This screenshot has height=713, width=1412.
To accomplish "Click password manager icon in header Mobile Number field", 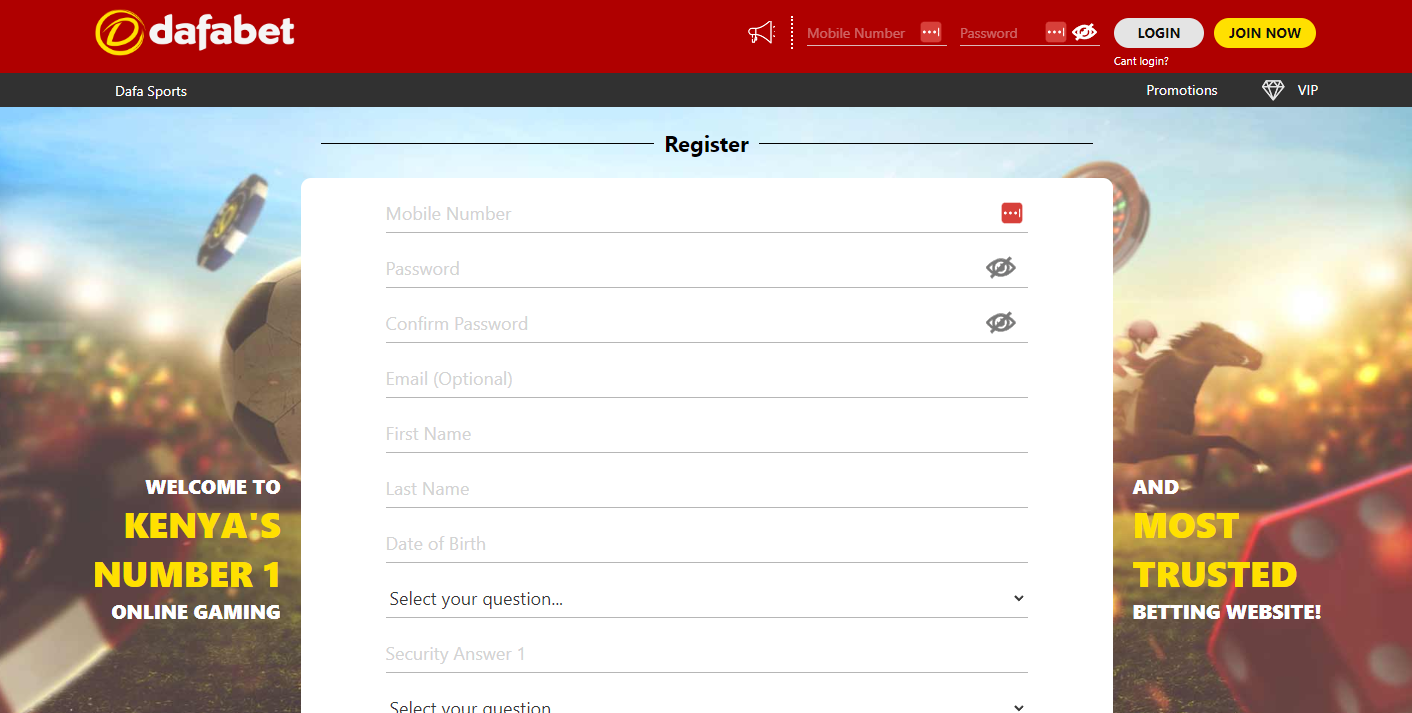I will pos(931,32).
